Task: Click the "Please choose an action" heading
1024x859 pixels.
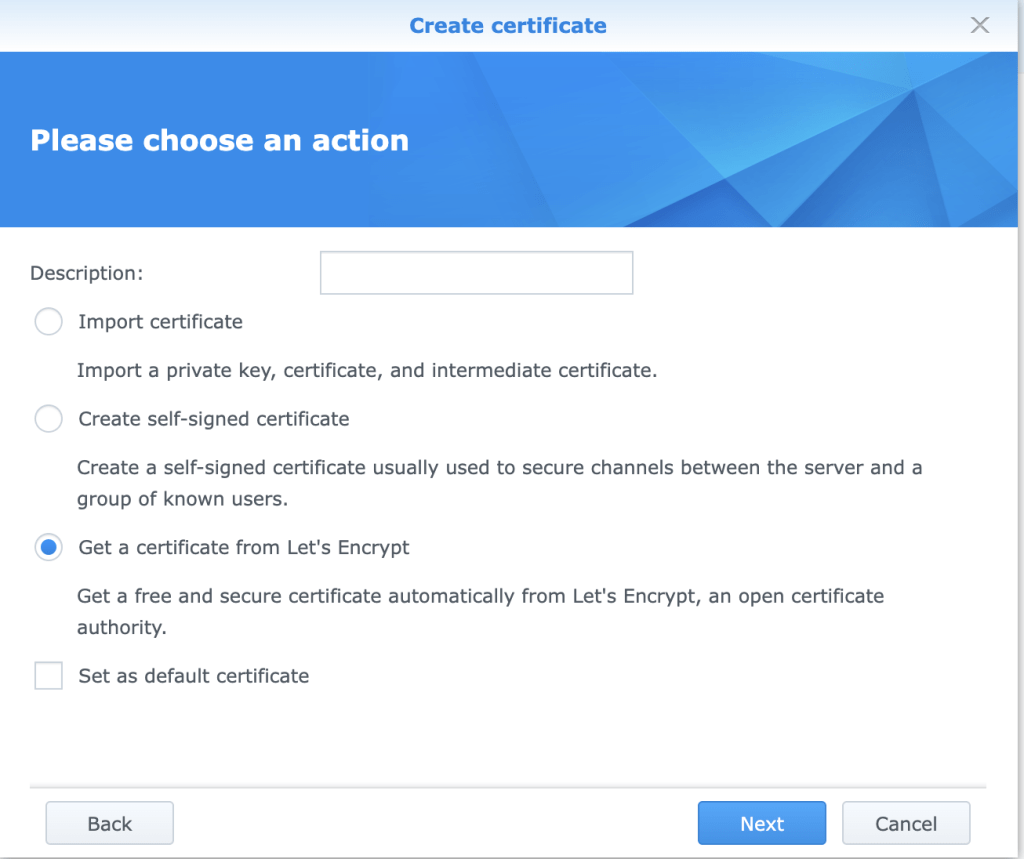Action: pyautogui.click(x=219, y=140)
